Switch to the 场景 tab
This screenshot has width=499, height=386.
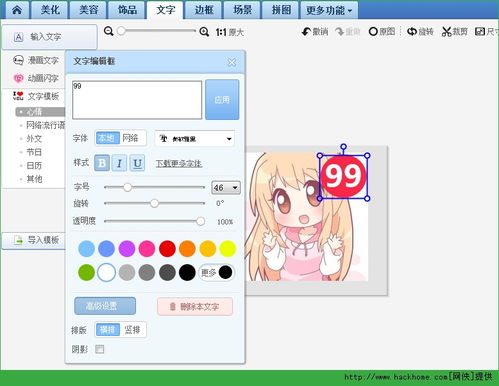242,10
